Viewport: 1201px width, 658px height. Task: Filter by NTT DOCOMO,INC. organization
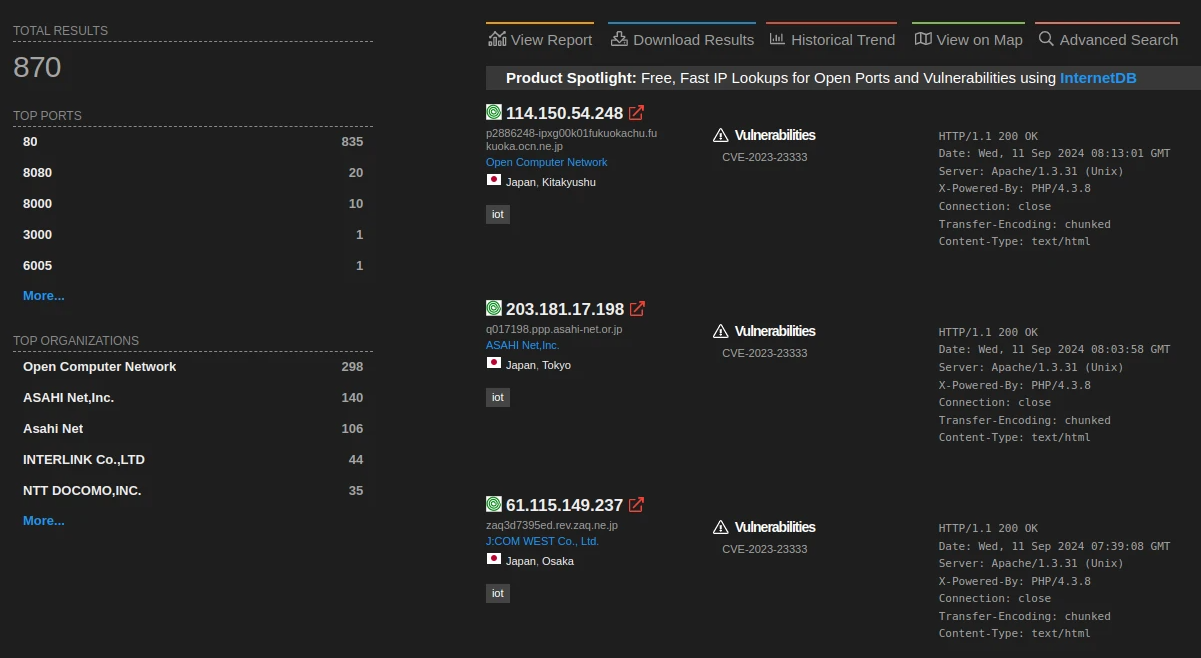pyautogui.click(x=193, y=491)
